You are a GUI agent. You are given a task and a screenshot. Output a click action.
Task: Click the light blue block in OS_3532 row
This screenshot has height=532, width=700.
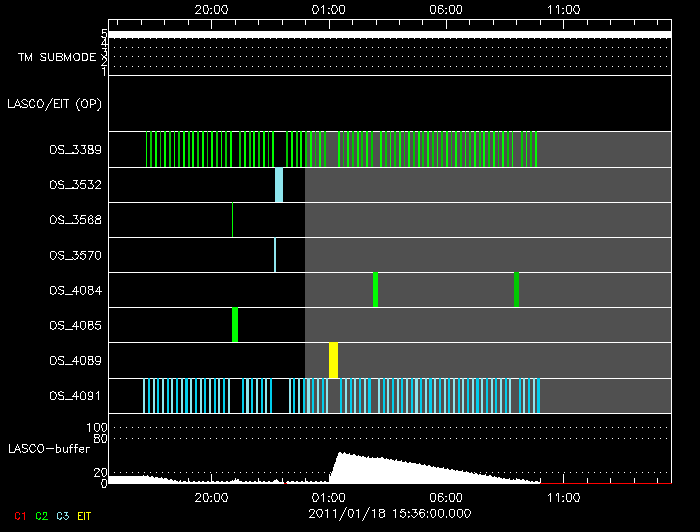[x=279, y=185]
